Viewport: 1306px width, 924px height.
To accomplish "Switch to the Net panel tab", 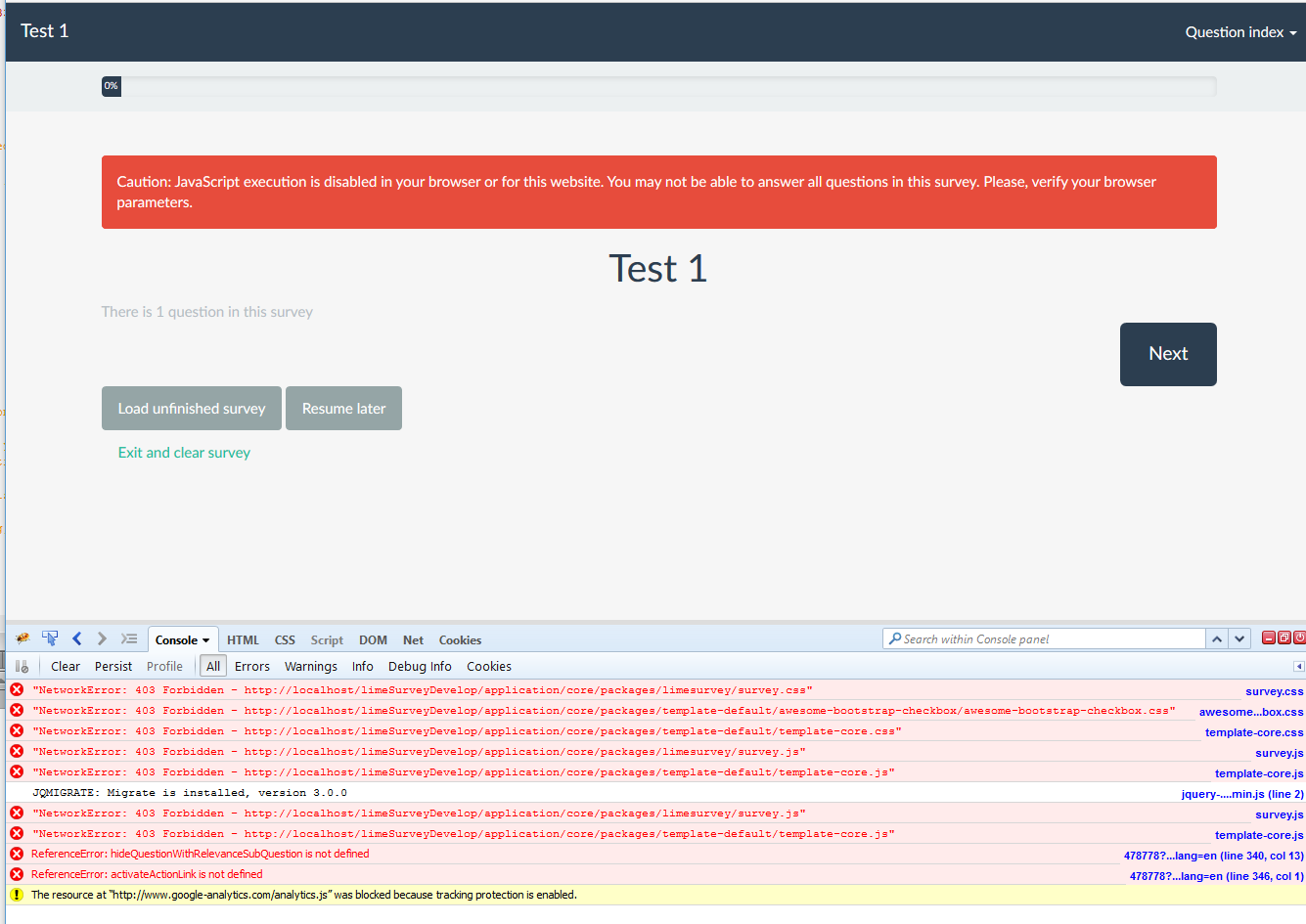I will [413, 640].
